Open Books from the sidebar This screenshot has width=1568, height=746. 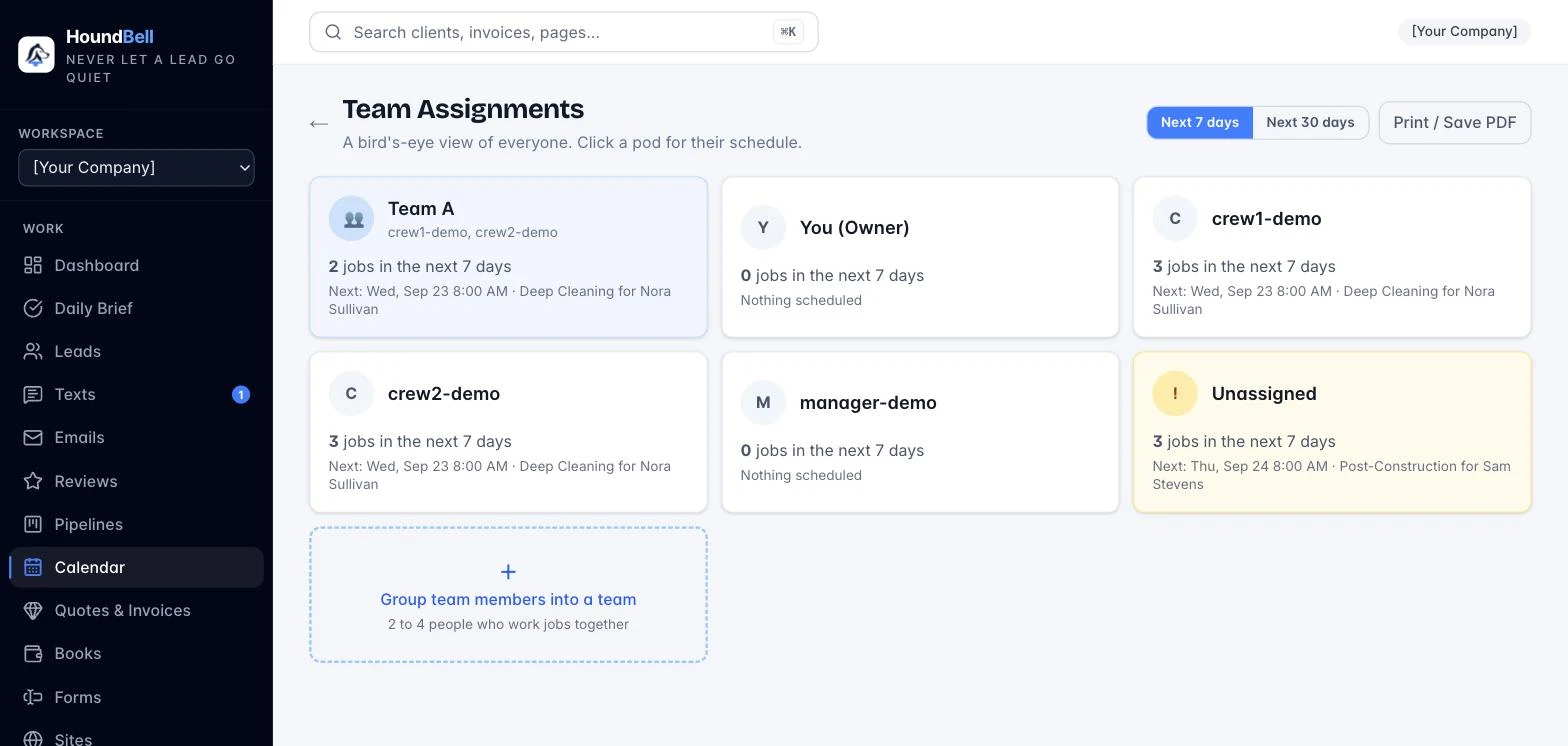pyautogui.click(x=136, y=653)
